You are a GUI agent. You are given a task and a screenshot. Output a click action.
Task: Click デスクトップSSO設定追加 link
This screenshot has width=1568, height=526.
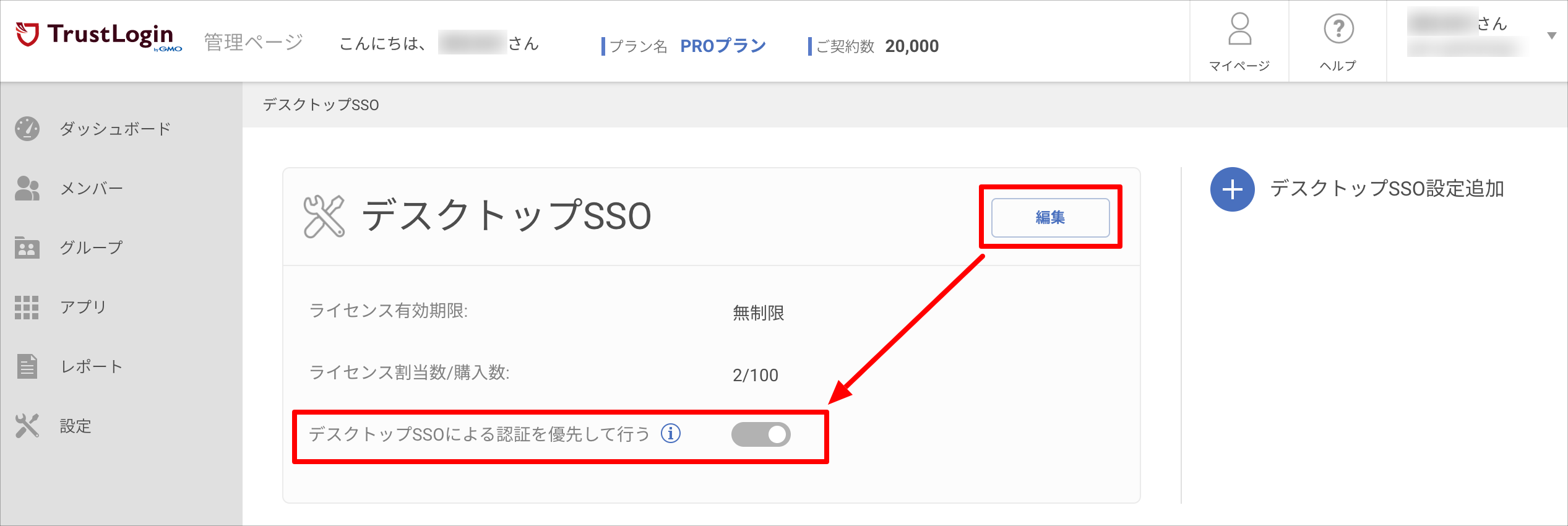click(x=1387, y=189)
